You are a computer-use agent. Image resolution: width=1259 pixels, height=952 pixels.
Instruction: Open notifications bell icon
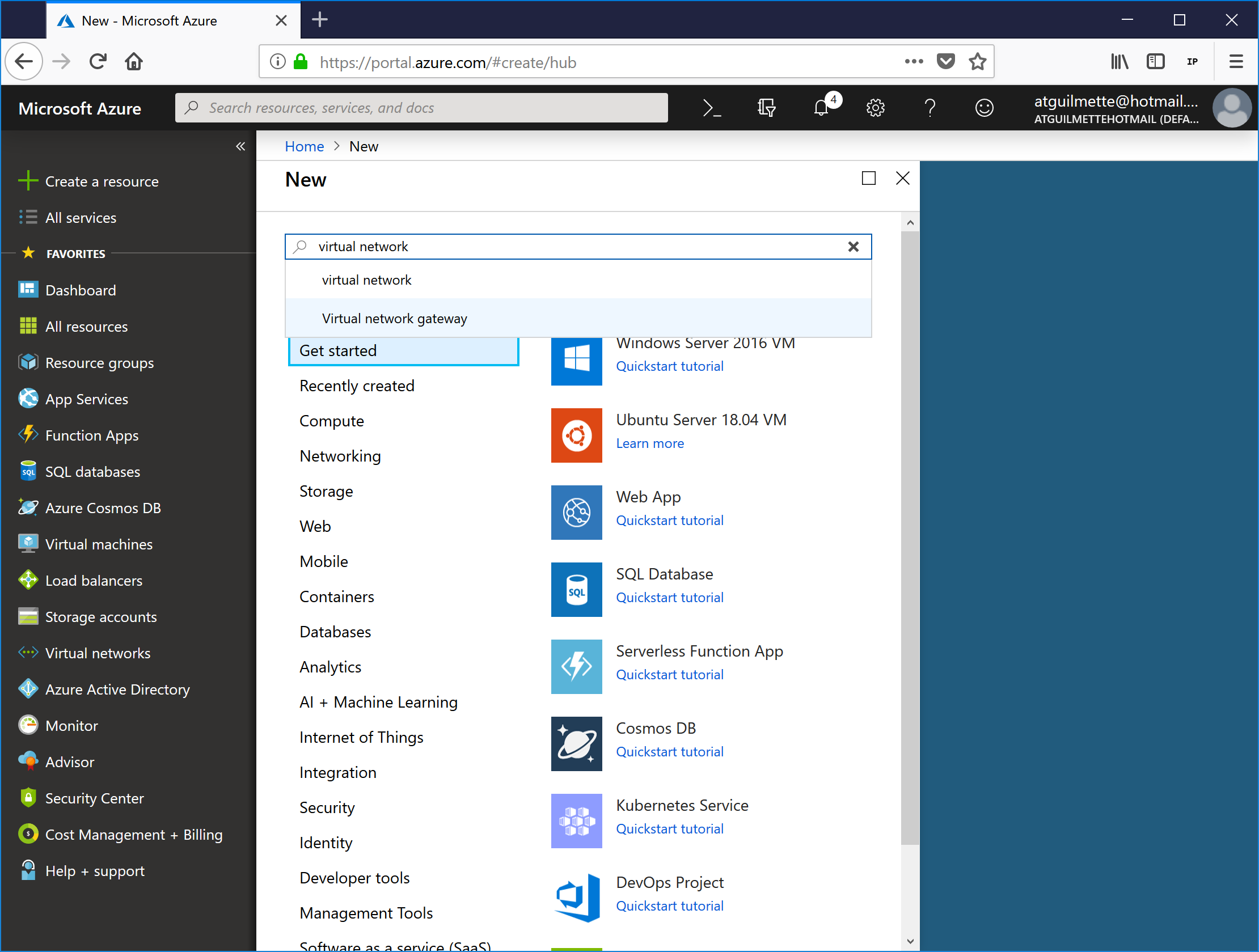pos(821,108)
